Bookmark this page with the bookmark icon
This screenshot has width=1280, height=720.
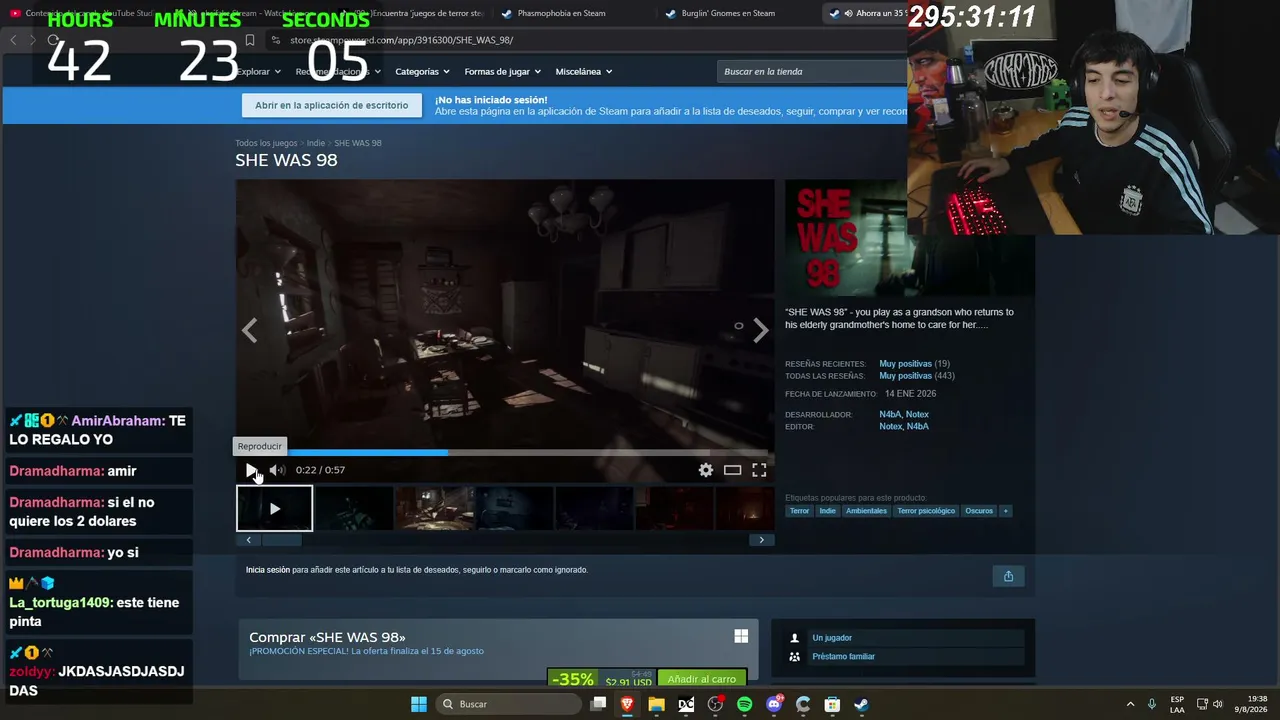(x=250, y=40)
